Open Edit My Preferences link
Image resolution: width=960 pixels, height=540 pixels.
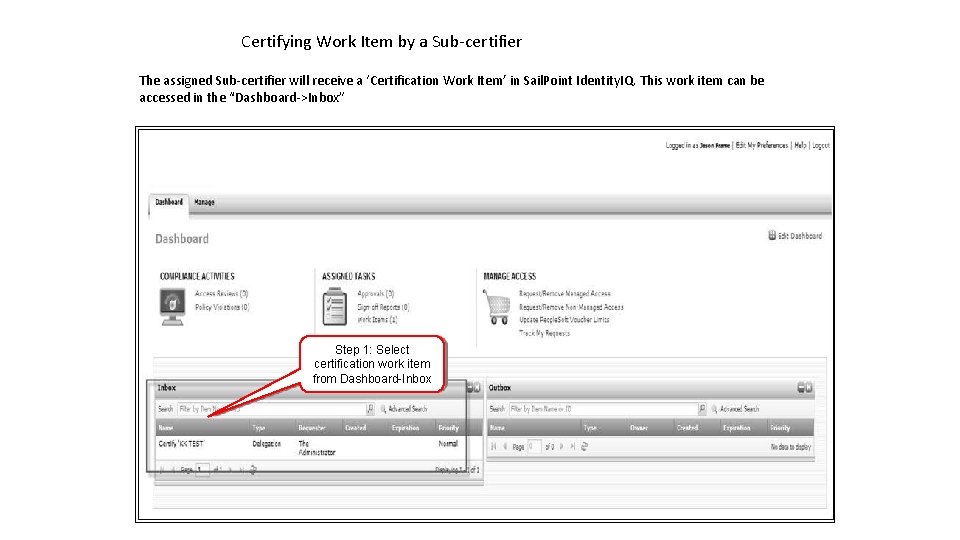pyautogui.click(x=762, y=146)
